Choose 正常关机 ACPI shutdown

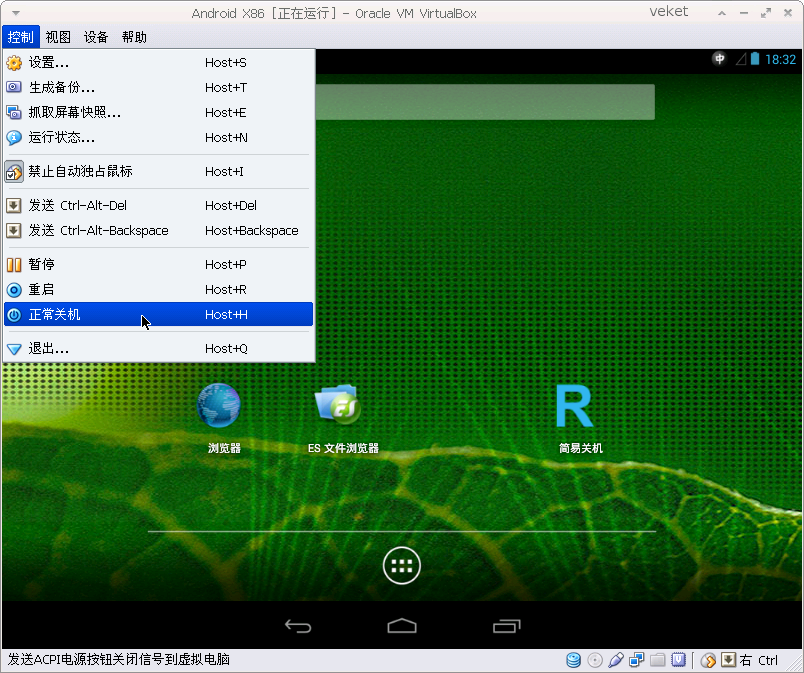pos(158,314)
